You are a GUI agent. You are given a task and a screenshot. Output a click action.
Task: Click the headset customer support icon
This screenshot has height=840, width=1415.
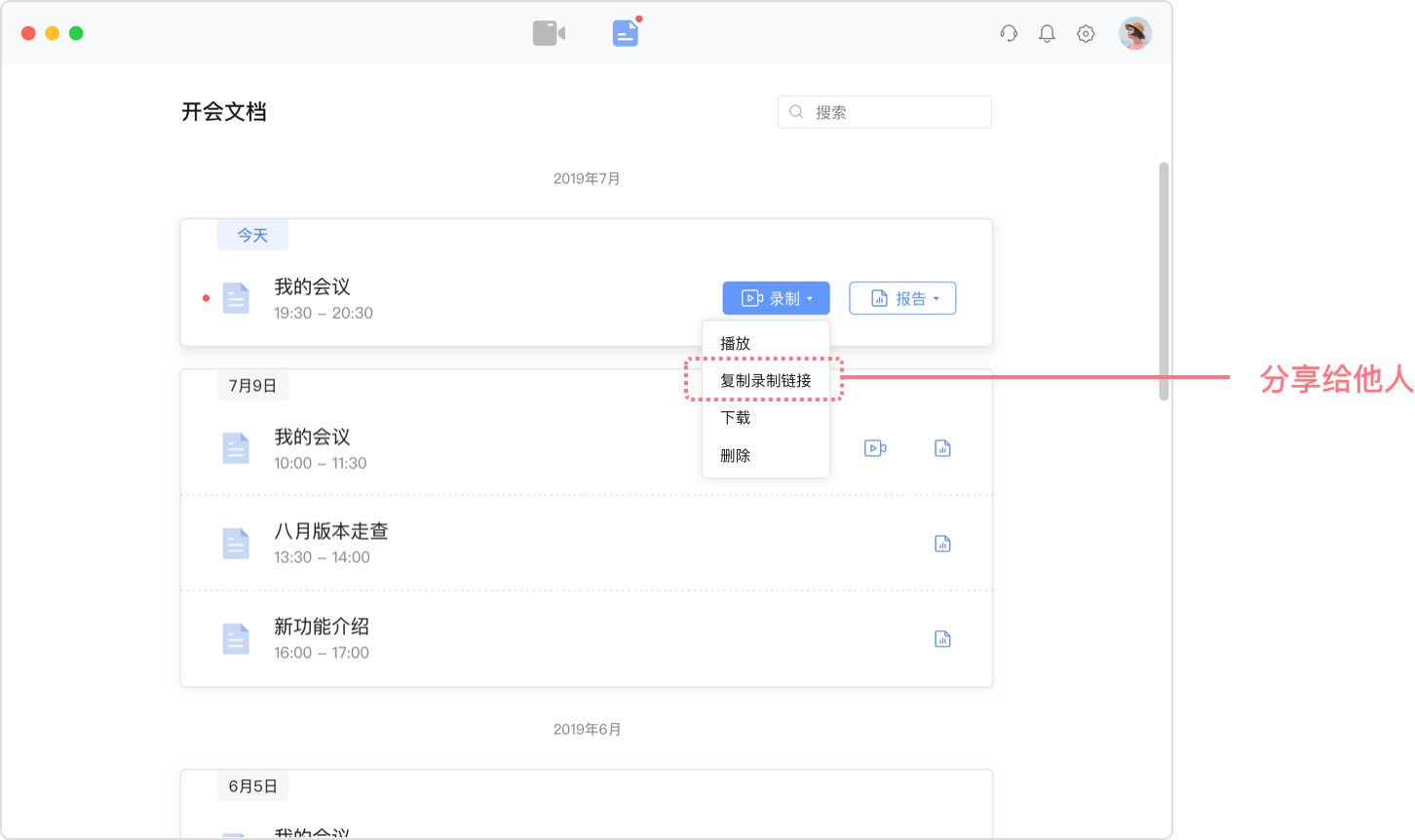coord(1009,34)
